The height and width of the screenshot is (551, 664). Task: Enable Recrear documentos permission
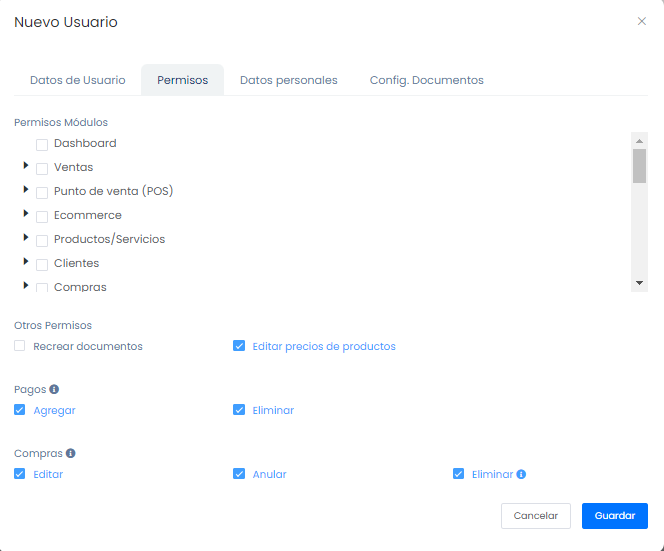point(20,346)
